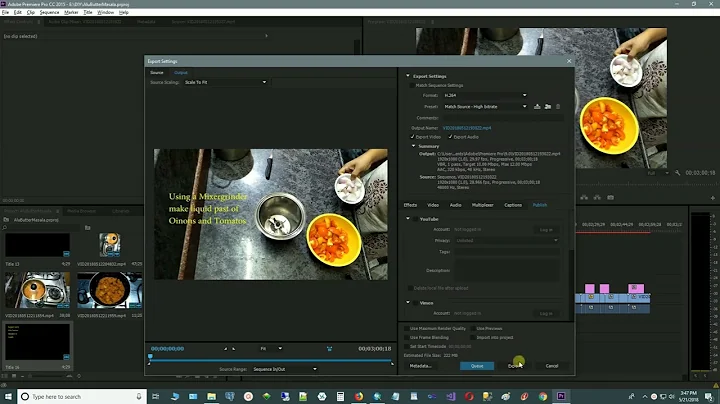720x404 pixels.
Task: Check the Use Previews option
Action: (x=473, y=329)
